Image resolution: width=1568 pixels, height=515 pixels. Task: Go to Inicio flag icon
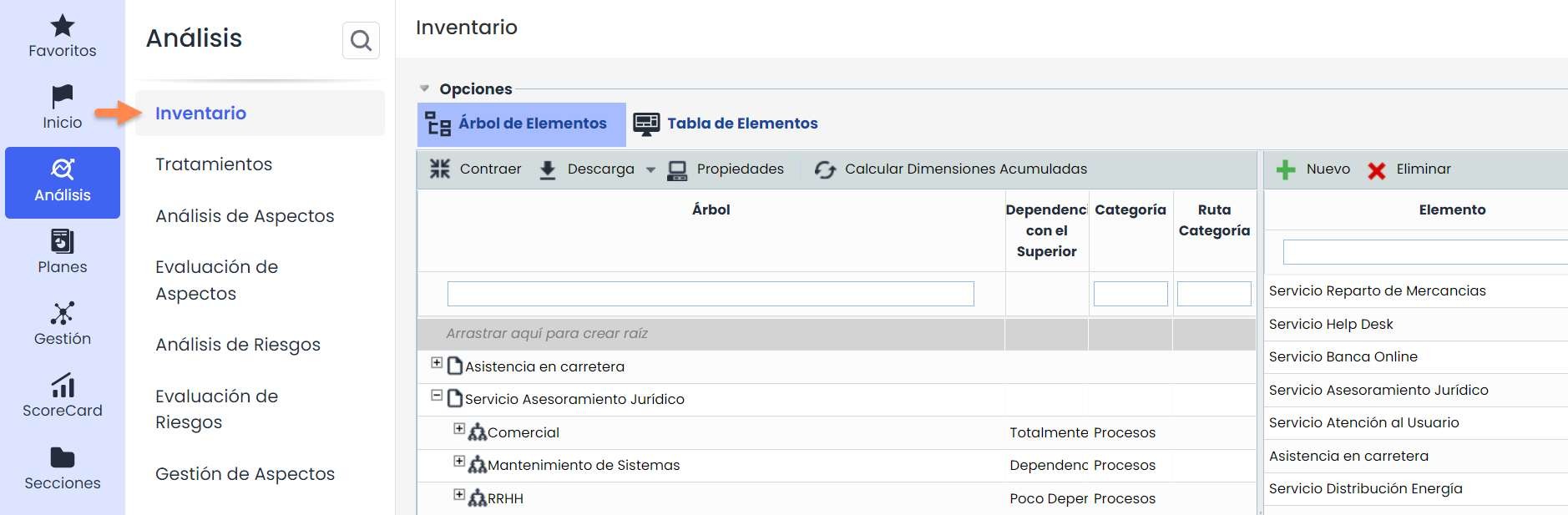[x=63, y=98]
